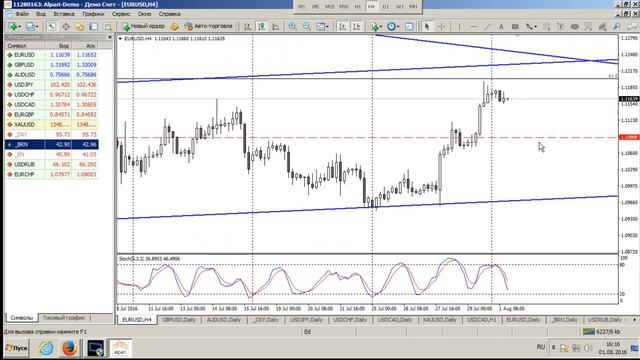This screenshot has width=640, height=360.
Task: Toggle the Terminal panel icon
Action: tap(93, 27)
